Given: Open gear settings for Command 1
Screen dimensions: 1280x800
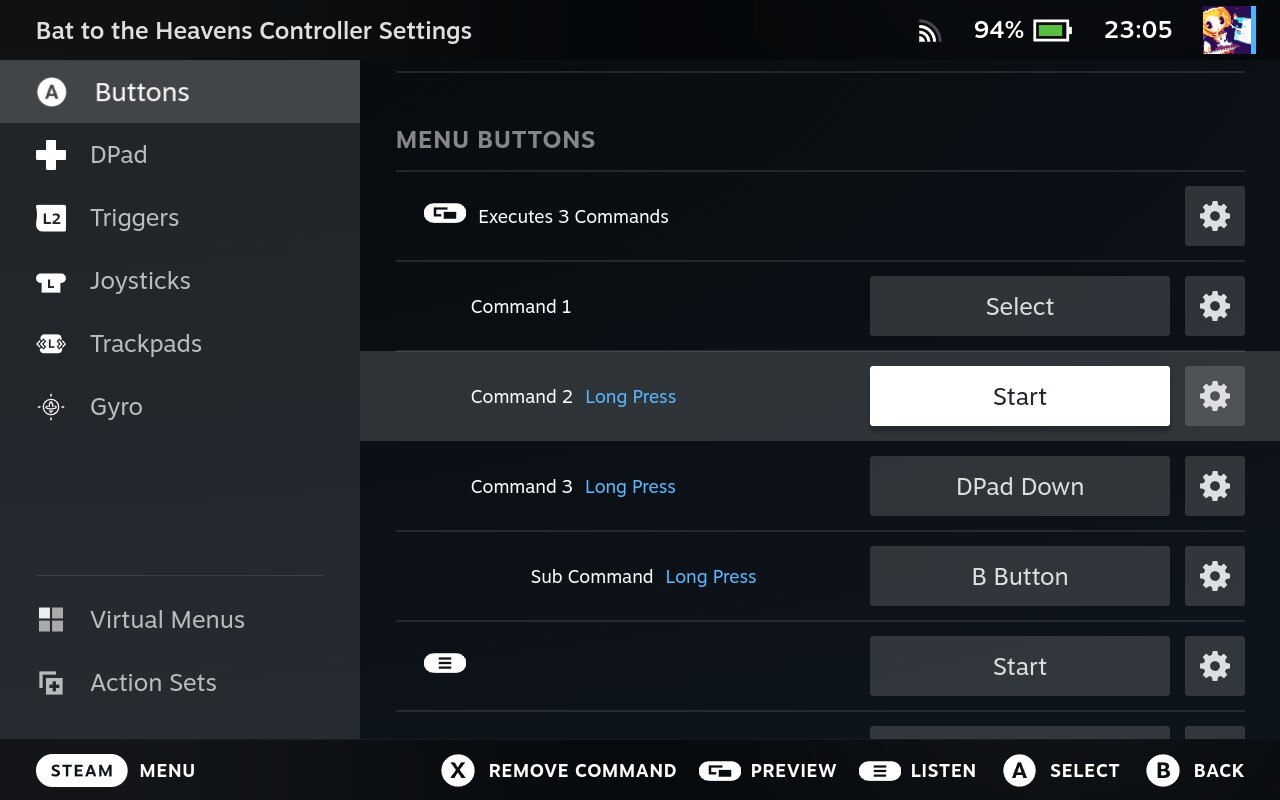Looking at the screenshot, I should [1214, 306].
